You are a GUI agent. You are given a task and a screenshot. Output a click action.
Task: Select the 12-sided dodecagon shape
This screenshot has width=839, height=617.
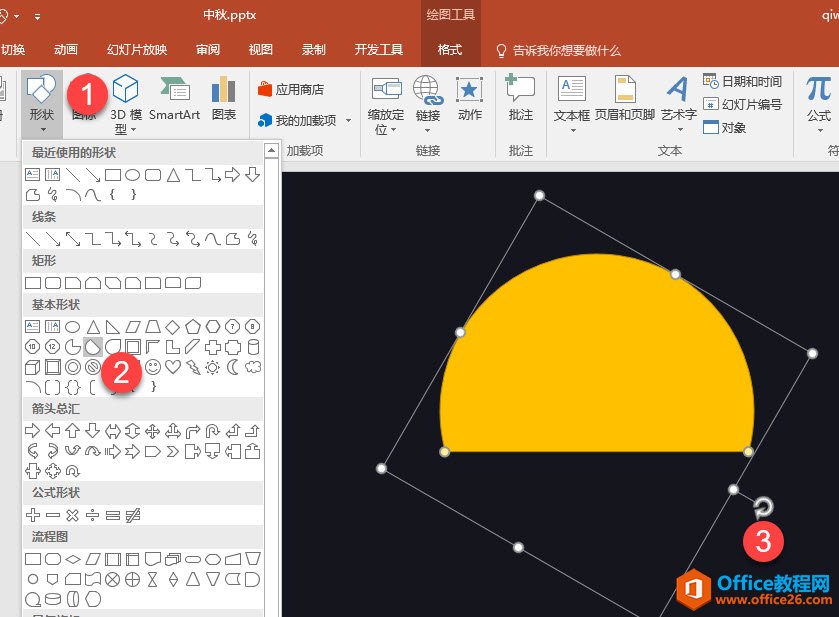52,347
